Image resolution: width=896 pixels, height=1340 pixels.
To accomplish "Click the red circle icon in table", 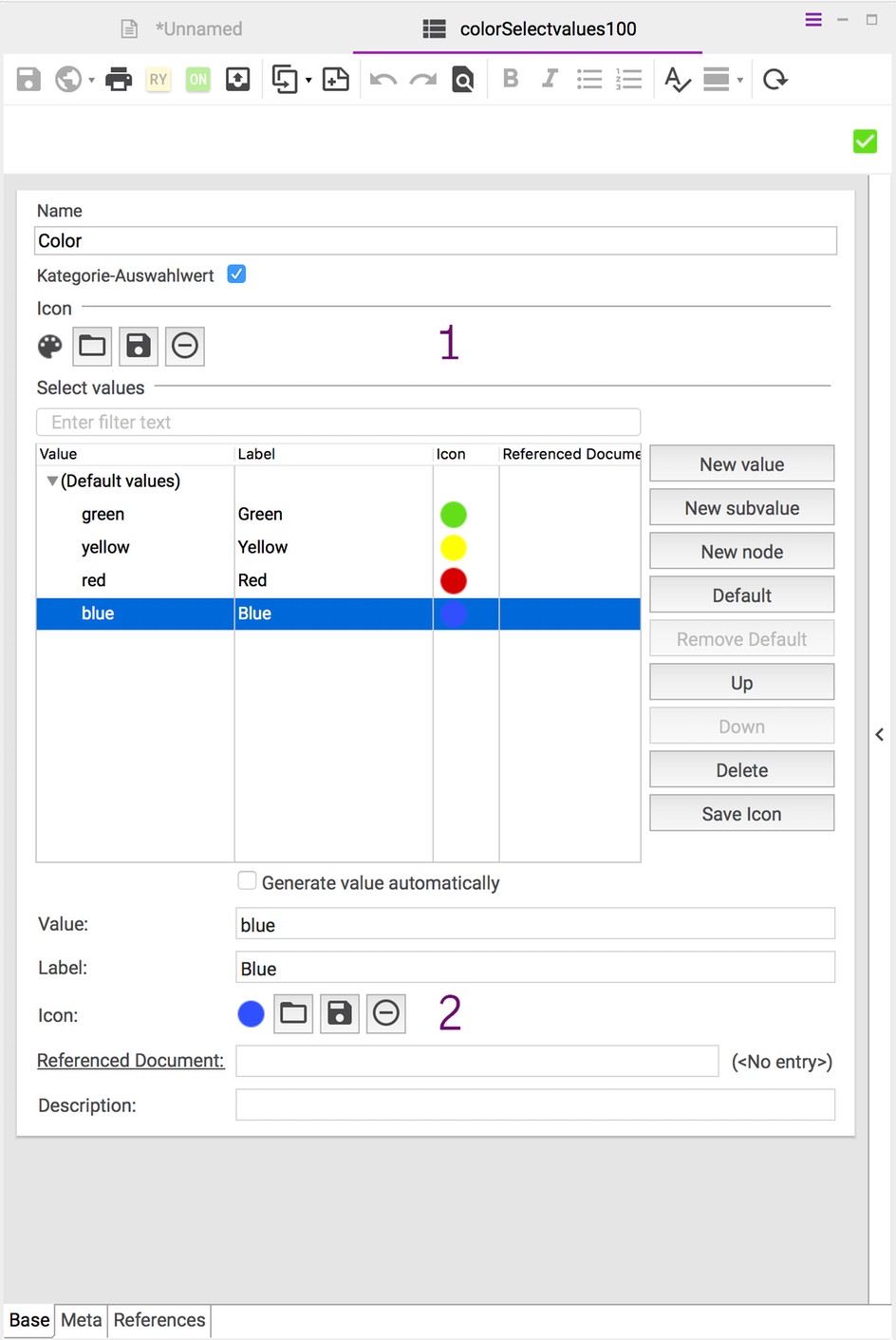I will click(454, 580).
